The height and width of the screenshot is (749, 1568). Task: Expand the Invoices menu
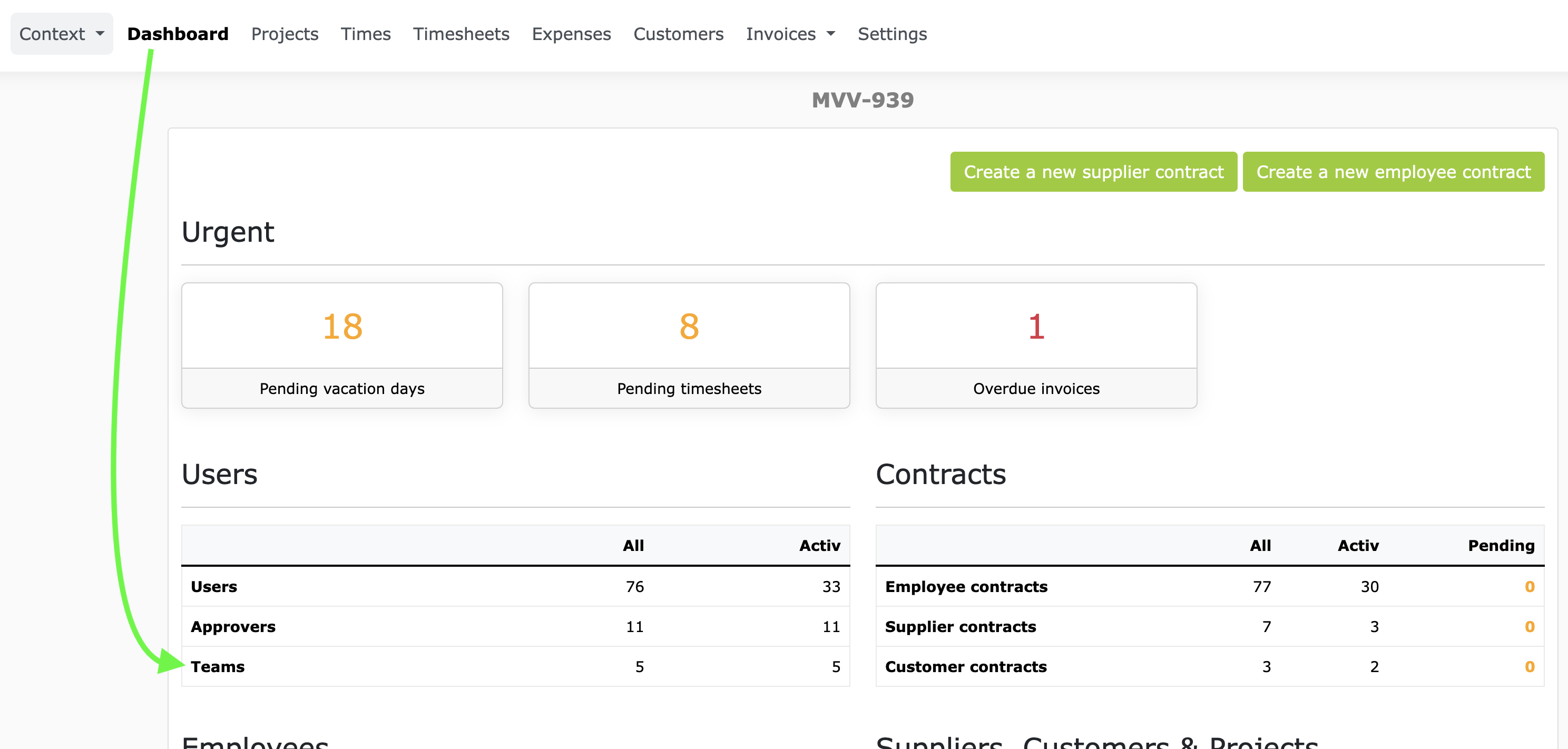[789, 34]
